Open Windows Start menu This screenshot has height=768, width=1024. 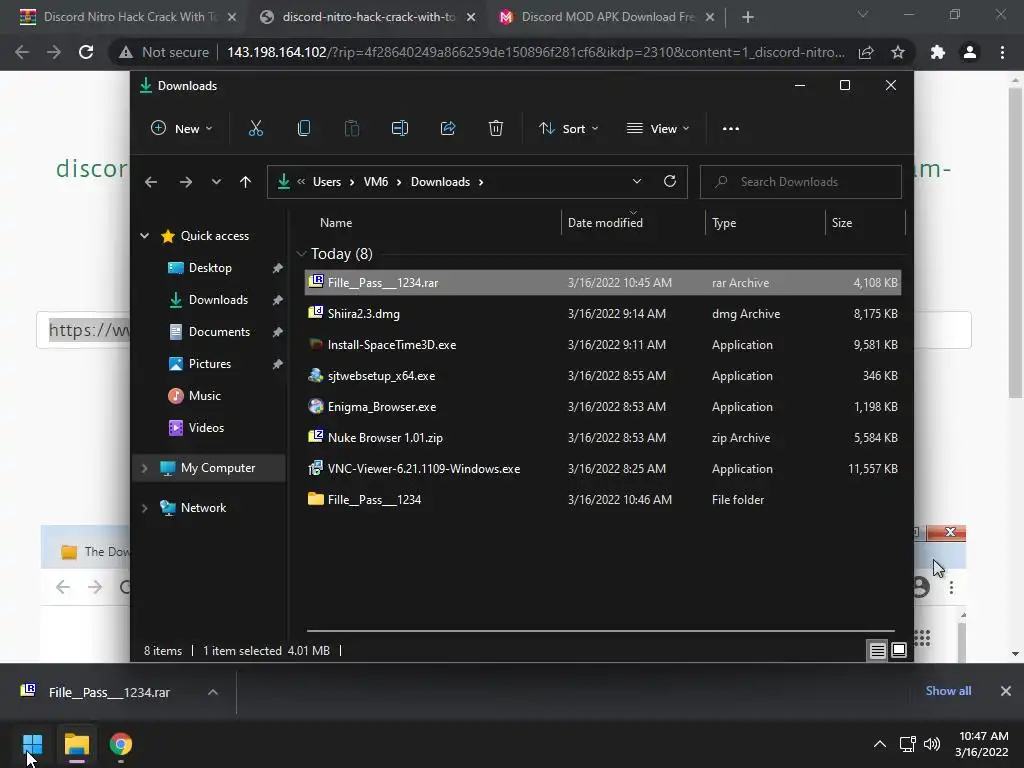(32, 744)
